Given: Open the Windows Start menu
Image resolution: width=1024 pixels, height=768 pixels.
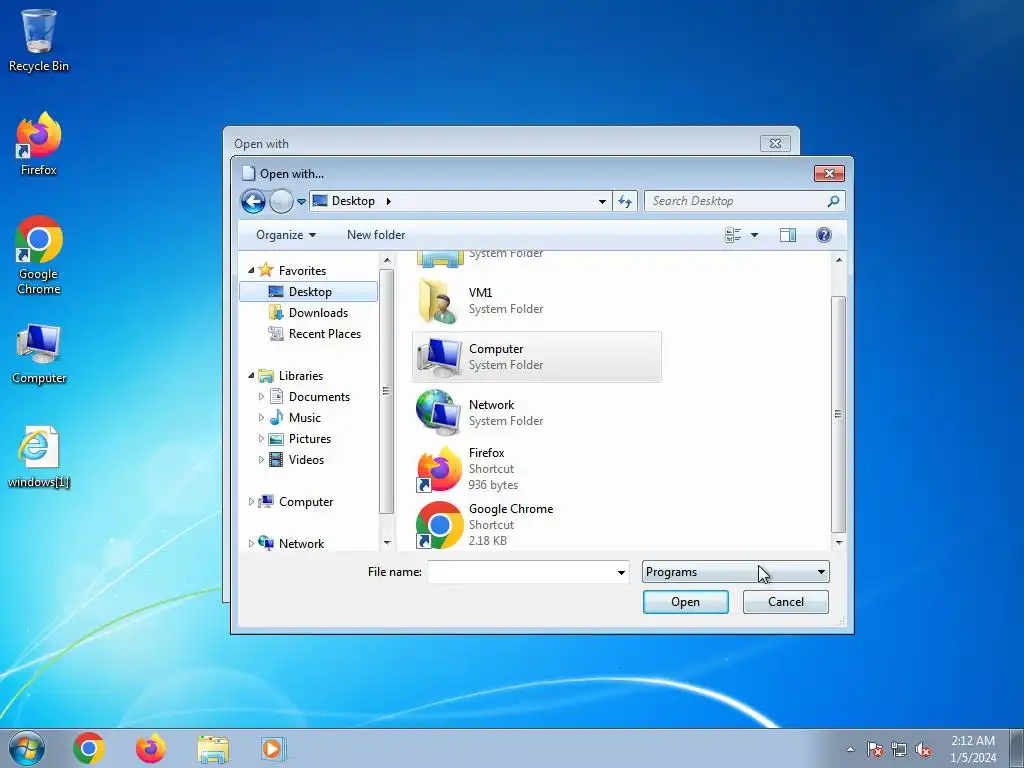Looking at the screenshot, I should 27,748.
